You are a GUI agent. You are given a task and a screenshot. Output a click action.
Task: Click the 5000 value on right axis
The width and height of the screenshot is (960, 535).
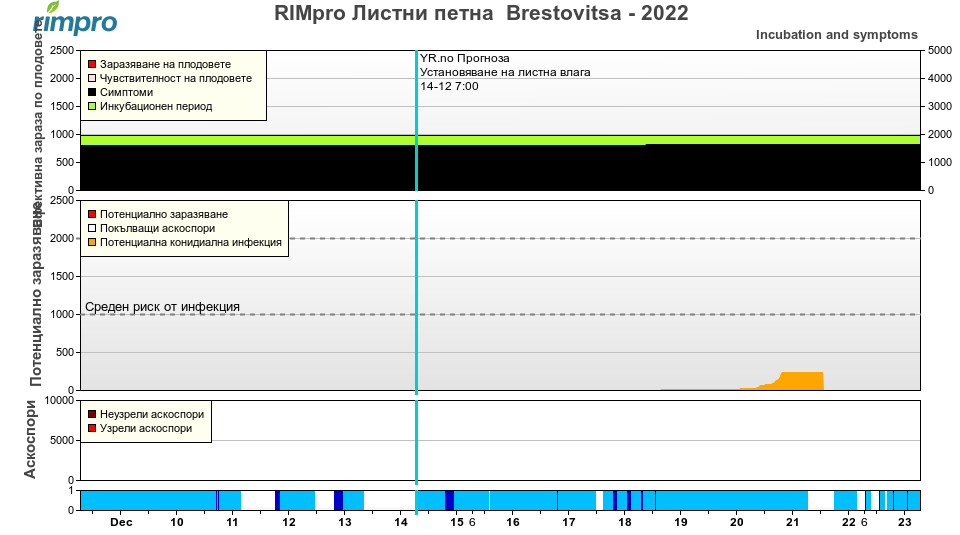pyautogui.click(x=940, y=51)
